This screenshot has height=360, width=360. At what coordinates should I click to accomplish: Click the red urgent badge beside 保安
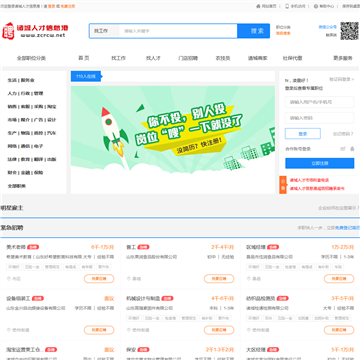(x=143, y=350)
